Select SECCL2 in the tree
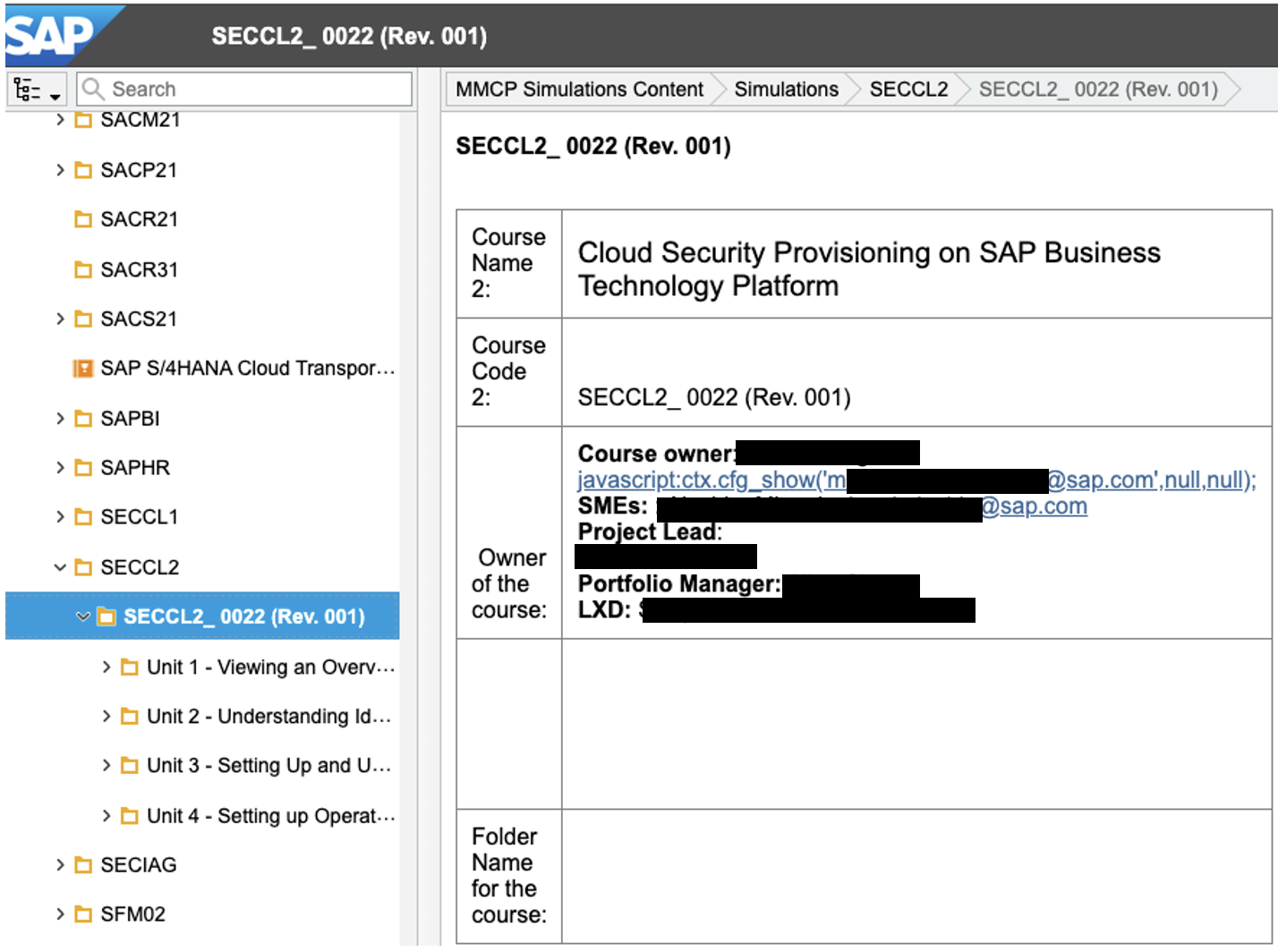This screenshot has width=1278, height=952. click(x=140, y=567)
